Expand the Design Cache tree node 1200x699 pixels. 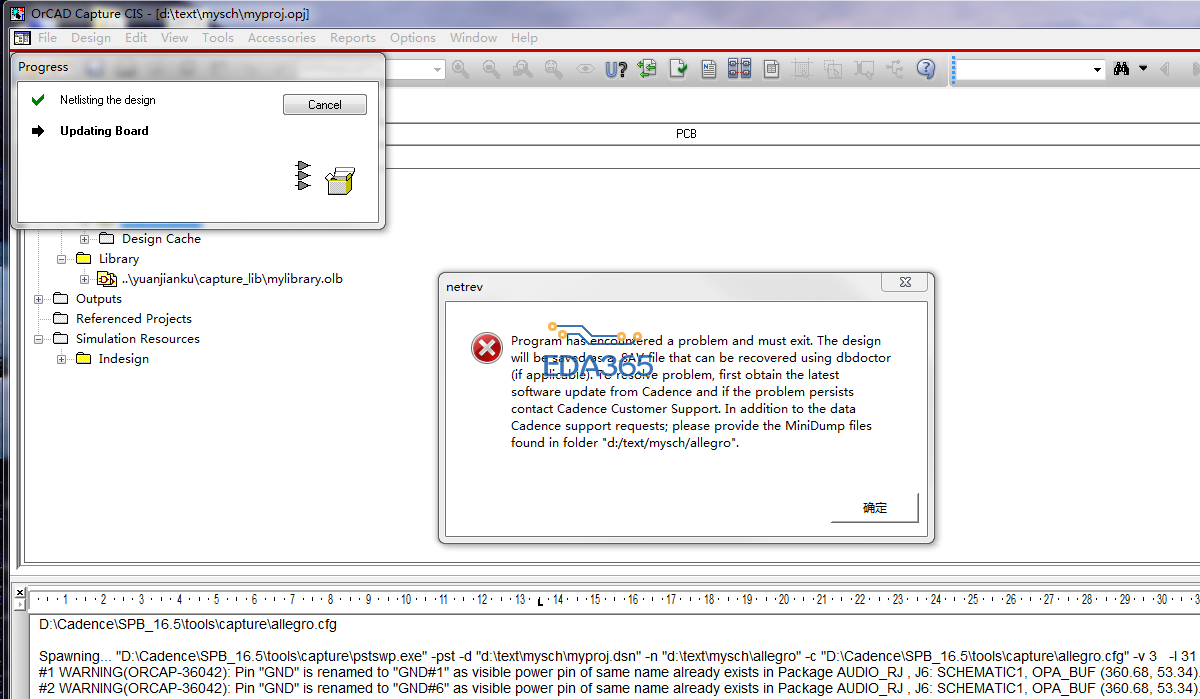(x=84, y=239)
